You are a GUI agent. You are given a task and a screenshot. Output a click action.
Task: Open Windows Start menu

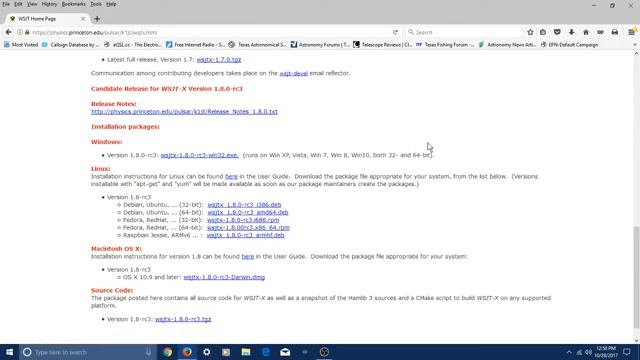click(x=9, y=352)
